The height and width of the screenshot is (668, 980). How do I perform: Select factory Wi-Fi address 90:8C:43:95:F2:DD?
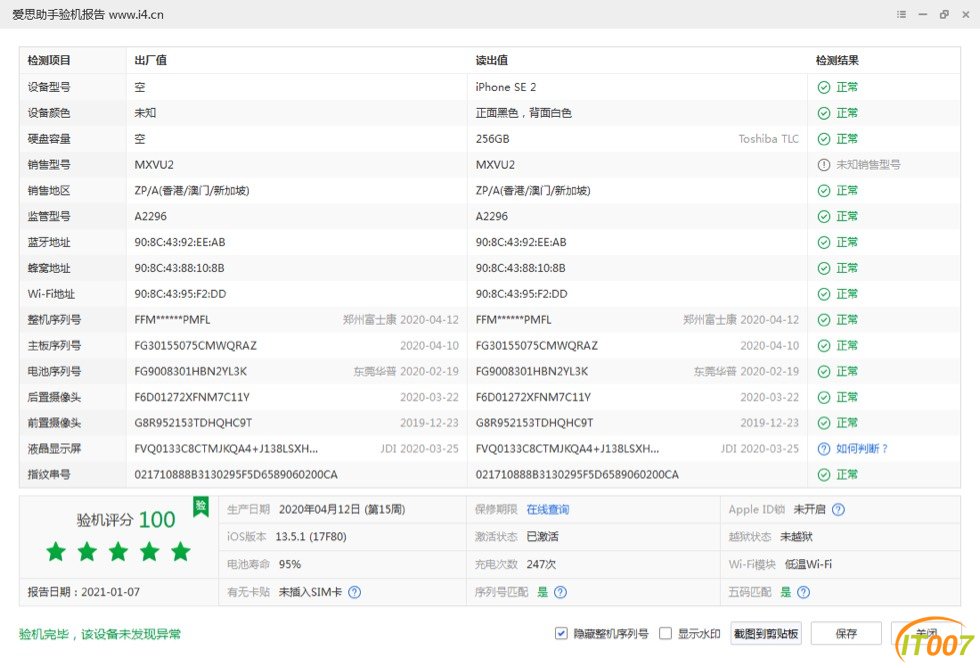181,294
